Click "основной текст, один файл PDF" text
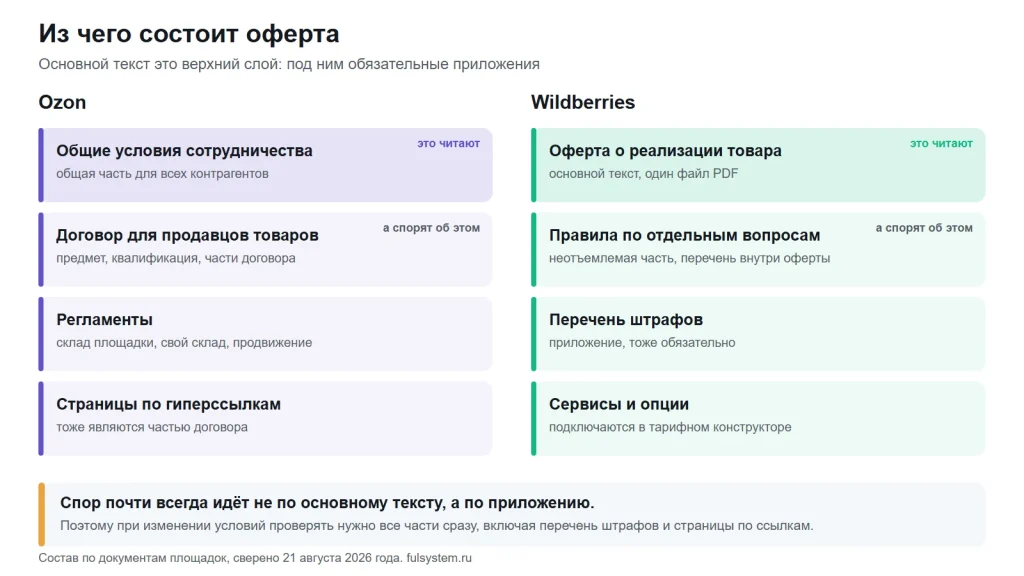The height and width of the screenshot is (576, 1024). [643, 174]
